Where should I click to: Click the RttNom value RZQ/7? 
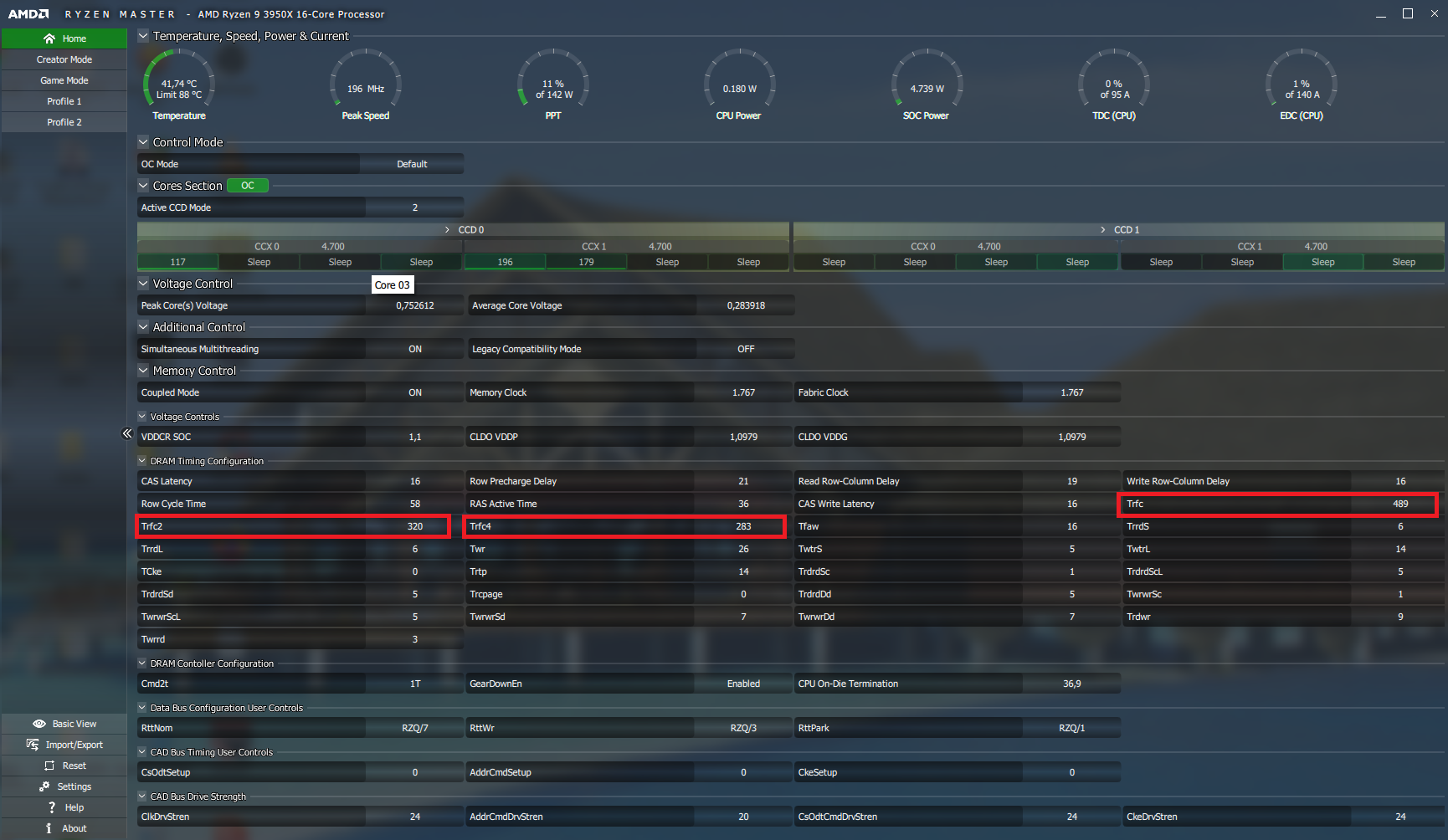[415, 728]
